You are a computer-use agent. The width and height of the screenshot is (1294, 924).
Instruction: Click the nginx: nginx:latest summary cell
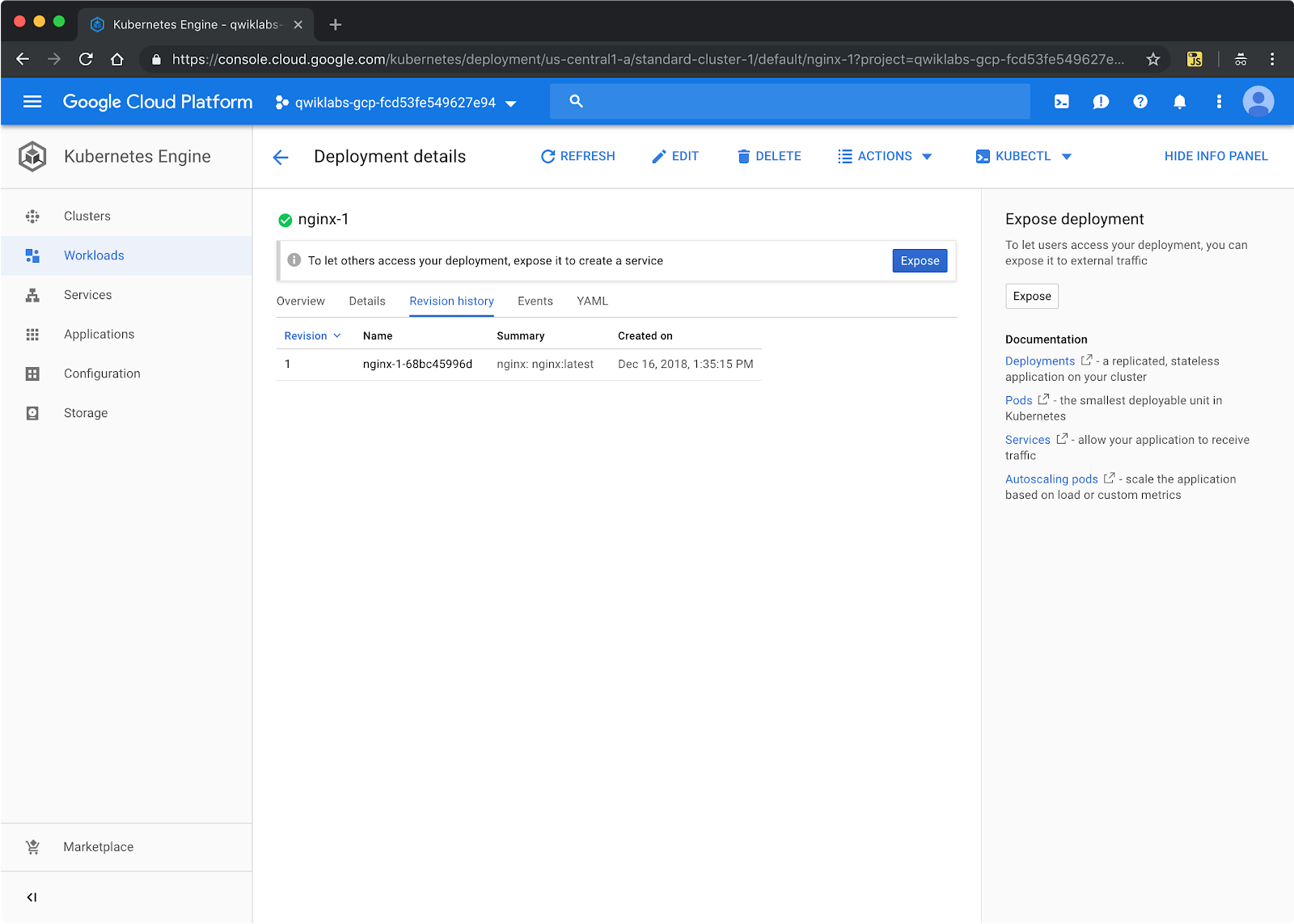click(x=545, y=365)
